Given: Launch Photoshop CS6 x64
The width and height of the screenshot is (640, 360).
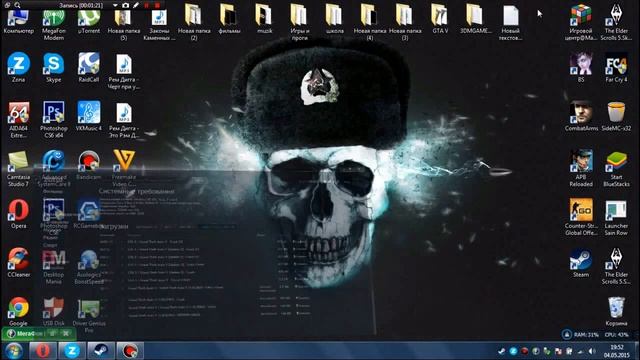Looking at the screenshot, I should [53, 120].
